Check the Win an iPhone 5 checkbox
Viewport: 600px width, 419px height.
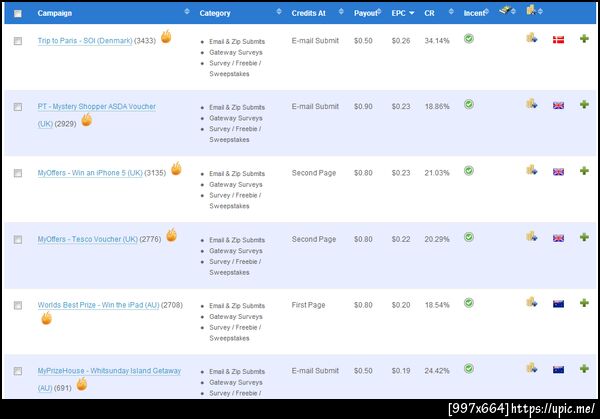click(18, 173)
